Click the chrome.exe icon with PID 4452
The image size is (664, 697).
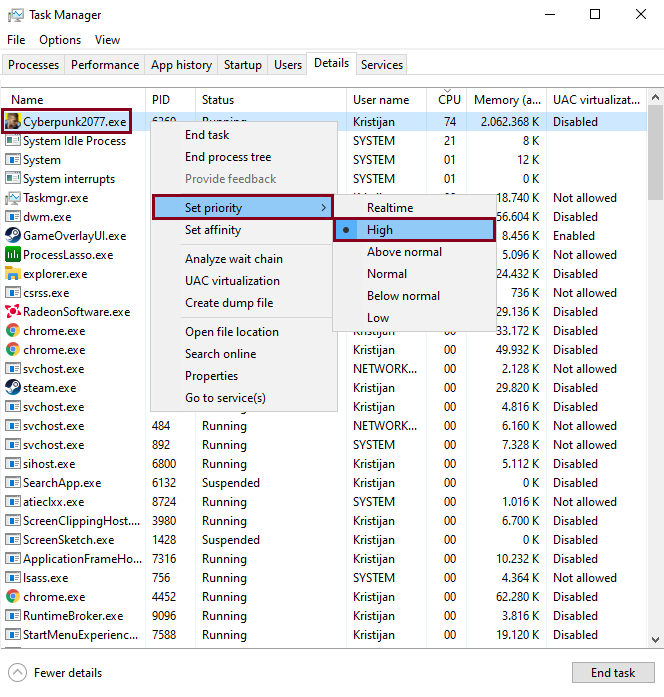pyautogui.click(x=13, y=597)
